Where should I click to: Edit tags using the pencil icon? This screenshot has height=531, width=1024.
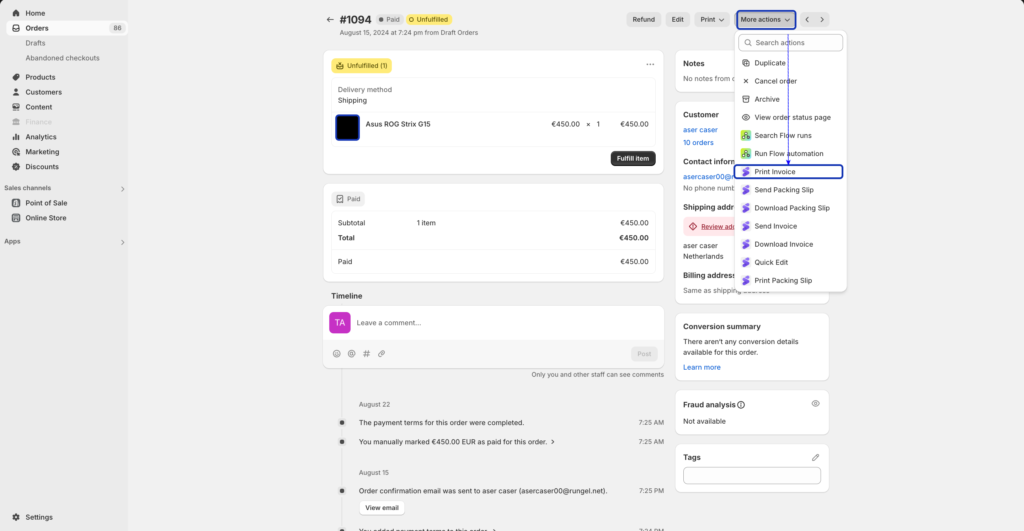(815, 457)
